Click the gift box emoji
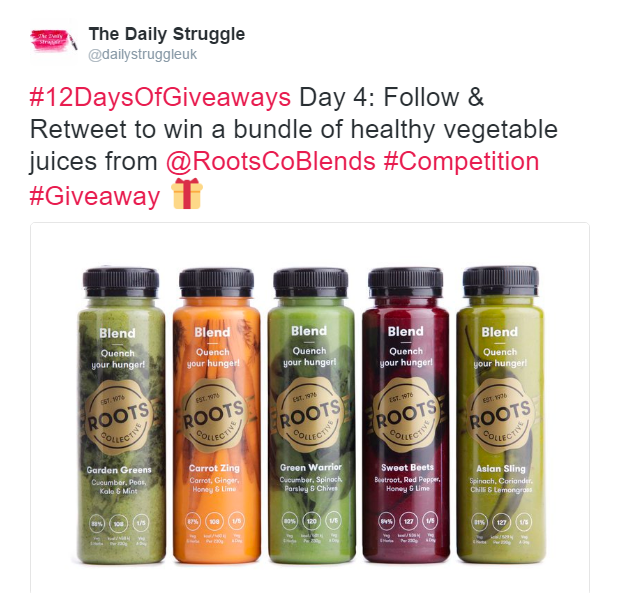The height and width of the screenshot is (593, 627). 187,194
